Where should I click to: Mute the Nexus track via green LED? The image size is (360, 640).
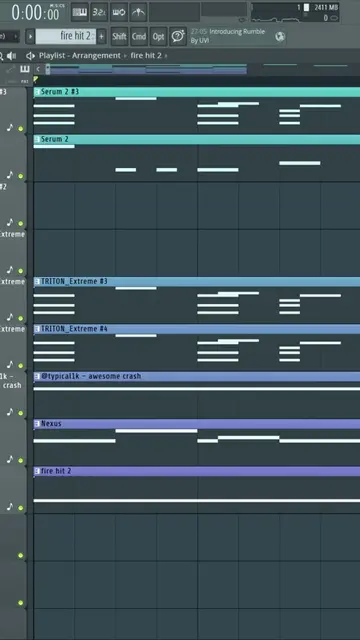(x=21, y=460)
